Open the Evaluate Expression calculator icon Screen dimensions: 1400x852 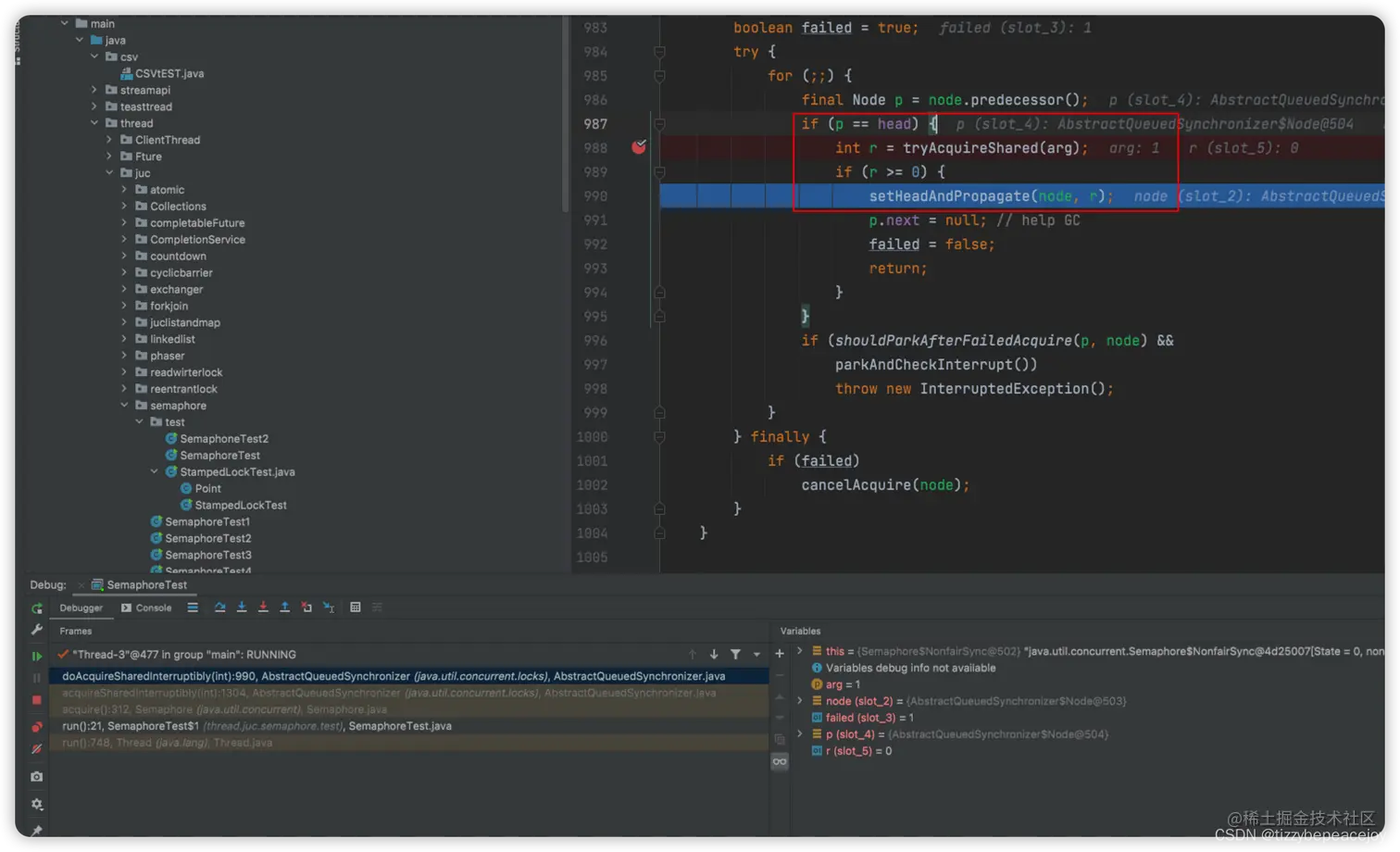pos(356,608)
